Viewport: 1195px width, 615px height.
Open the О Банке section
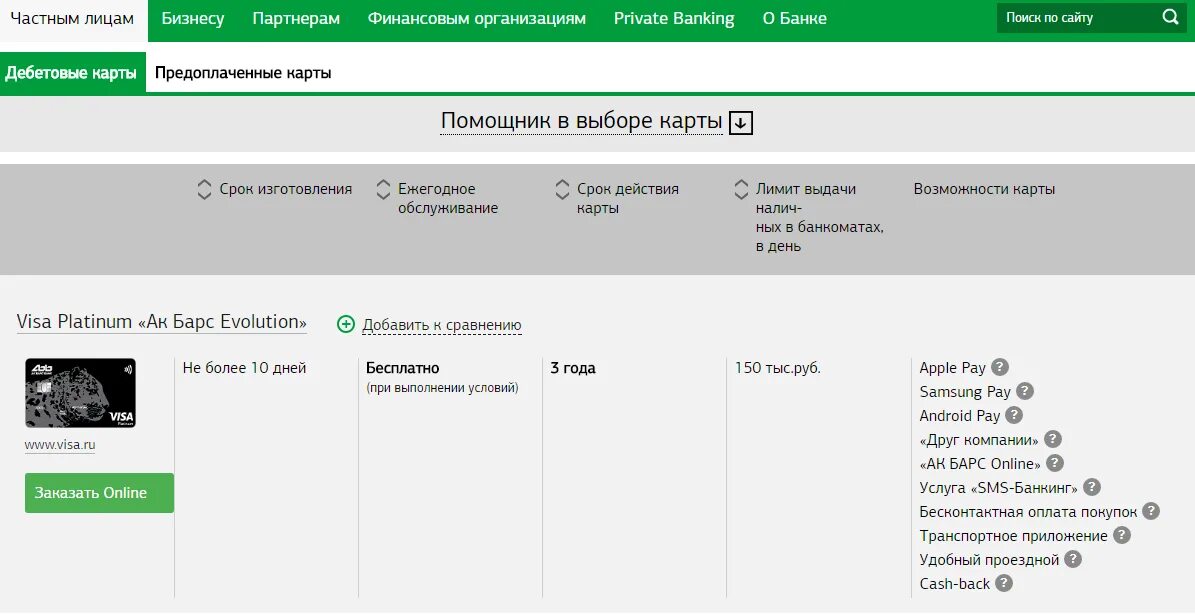coord(794,19)
